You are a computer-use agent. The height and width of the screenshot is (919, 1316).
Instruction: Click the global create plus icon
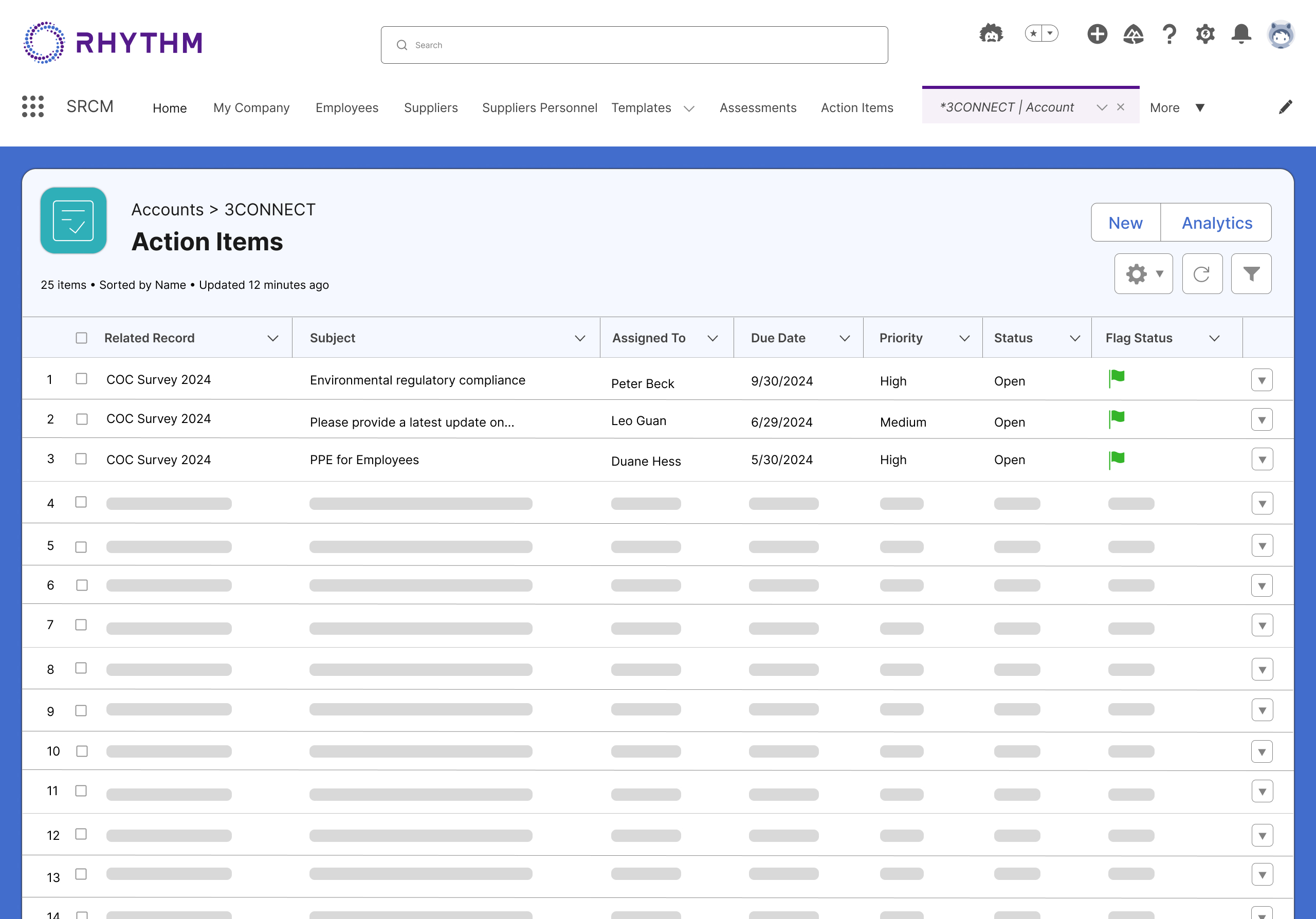pyautogui.click(x=1097, y=34)
